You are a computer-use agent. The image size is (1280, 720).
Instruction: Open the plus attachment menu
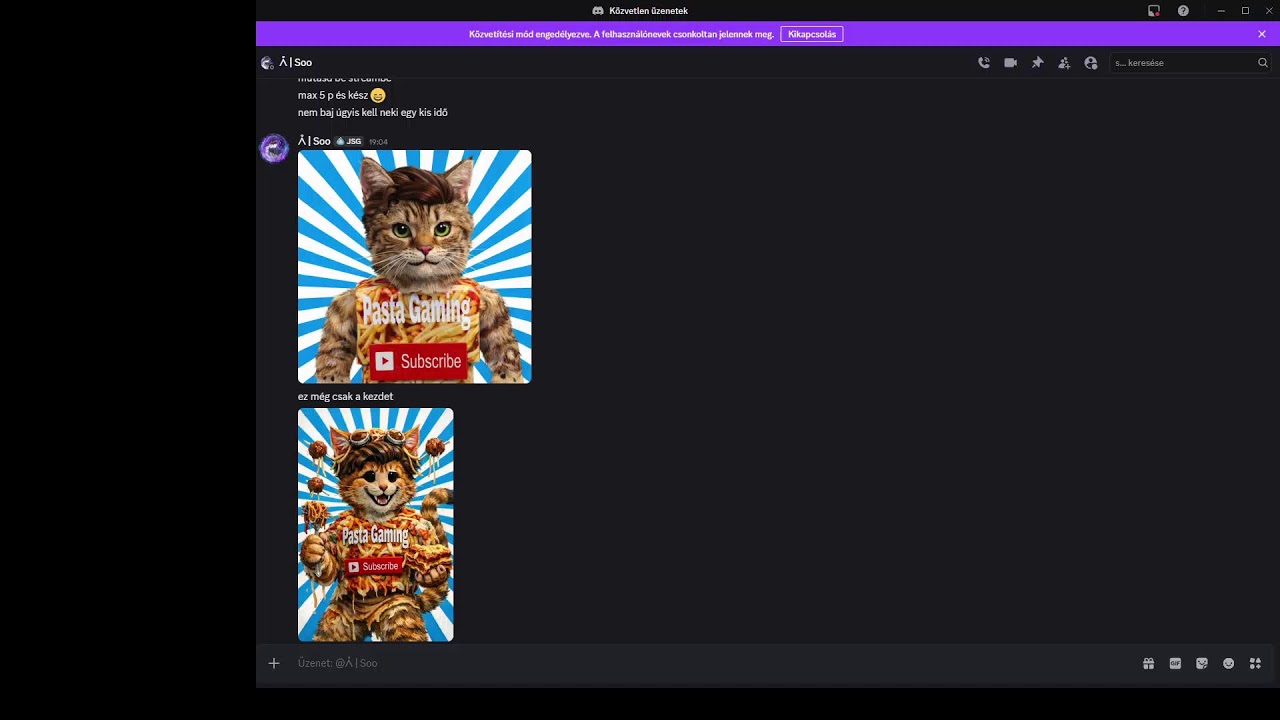[x=274, y=663]
